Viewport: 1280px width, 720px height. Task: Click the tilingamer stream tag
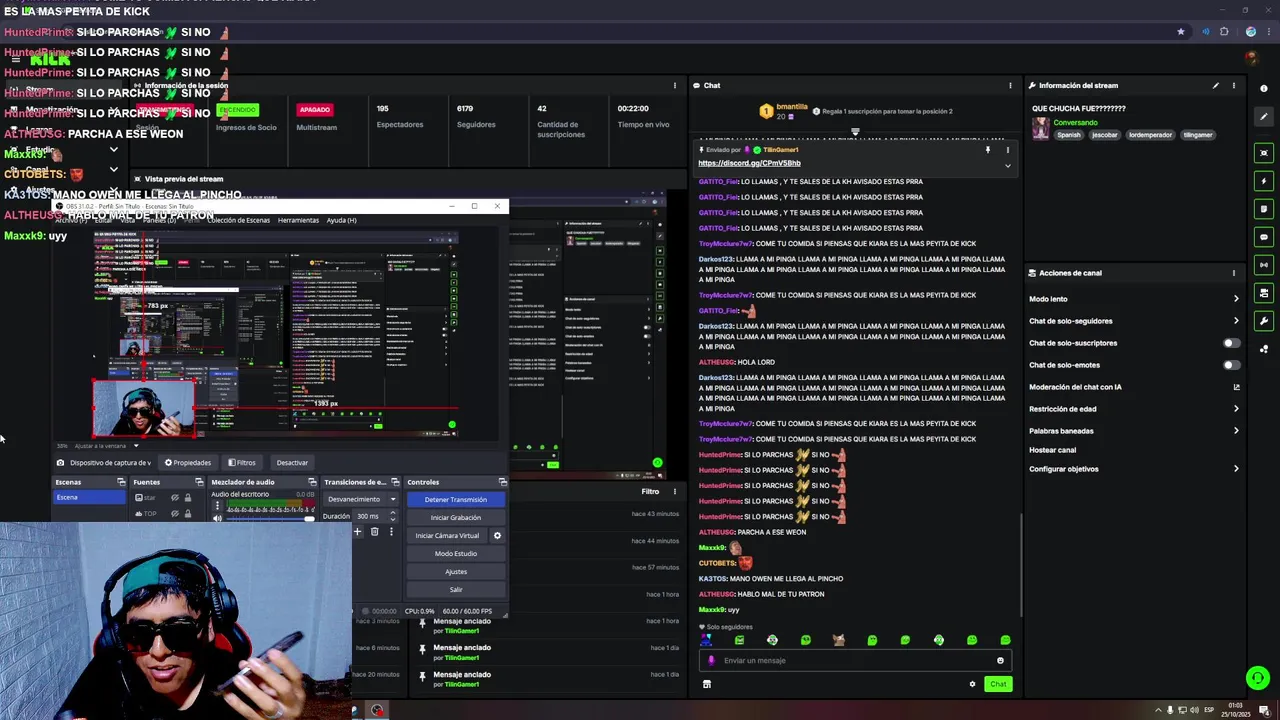click(x=1197, y=135)
